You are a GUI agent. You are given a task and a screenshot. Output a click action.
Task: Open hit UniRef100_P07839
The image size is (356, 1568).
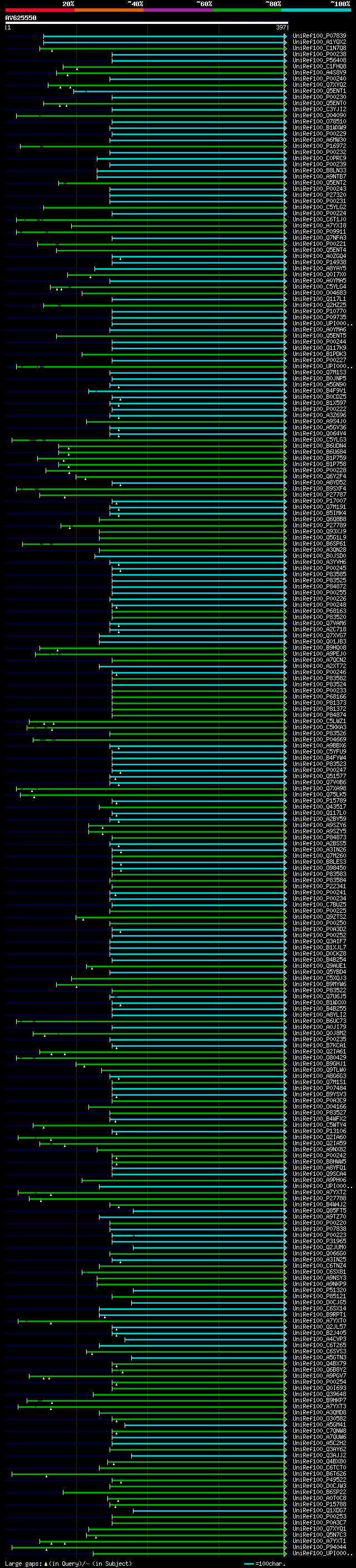[x=319, y=36]
